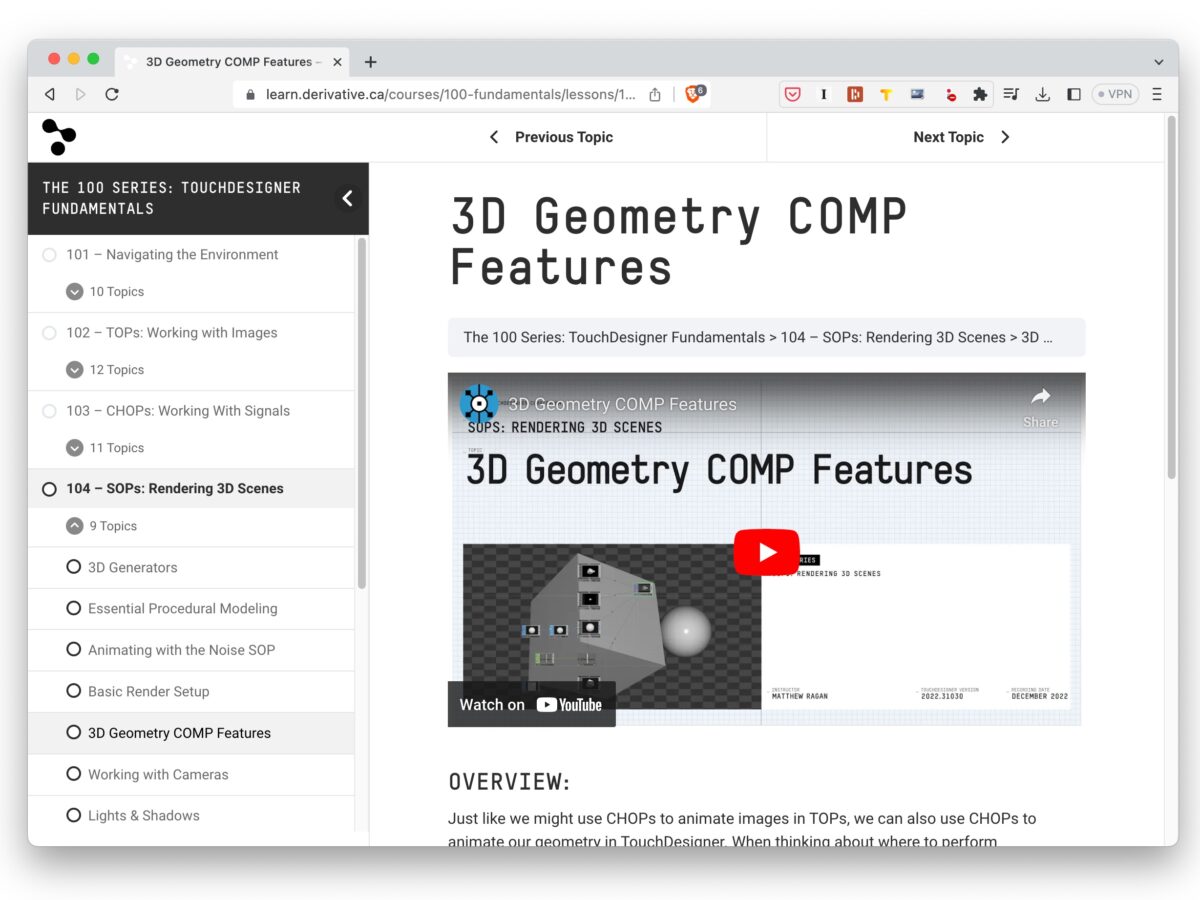Screen dimensions: 1200x900
Task: Expand the 10 Topics list under lesson 101
Action: point(75,292)
